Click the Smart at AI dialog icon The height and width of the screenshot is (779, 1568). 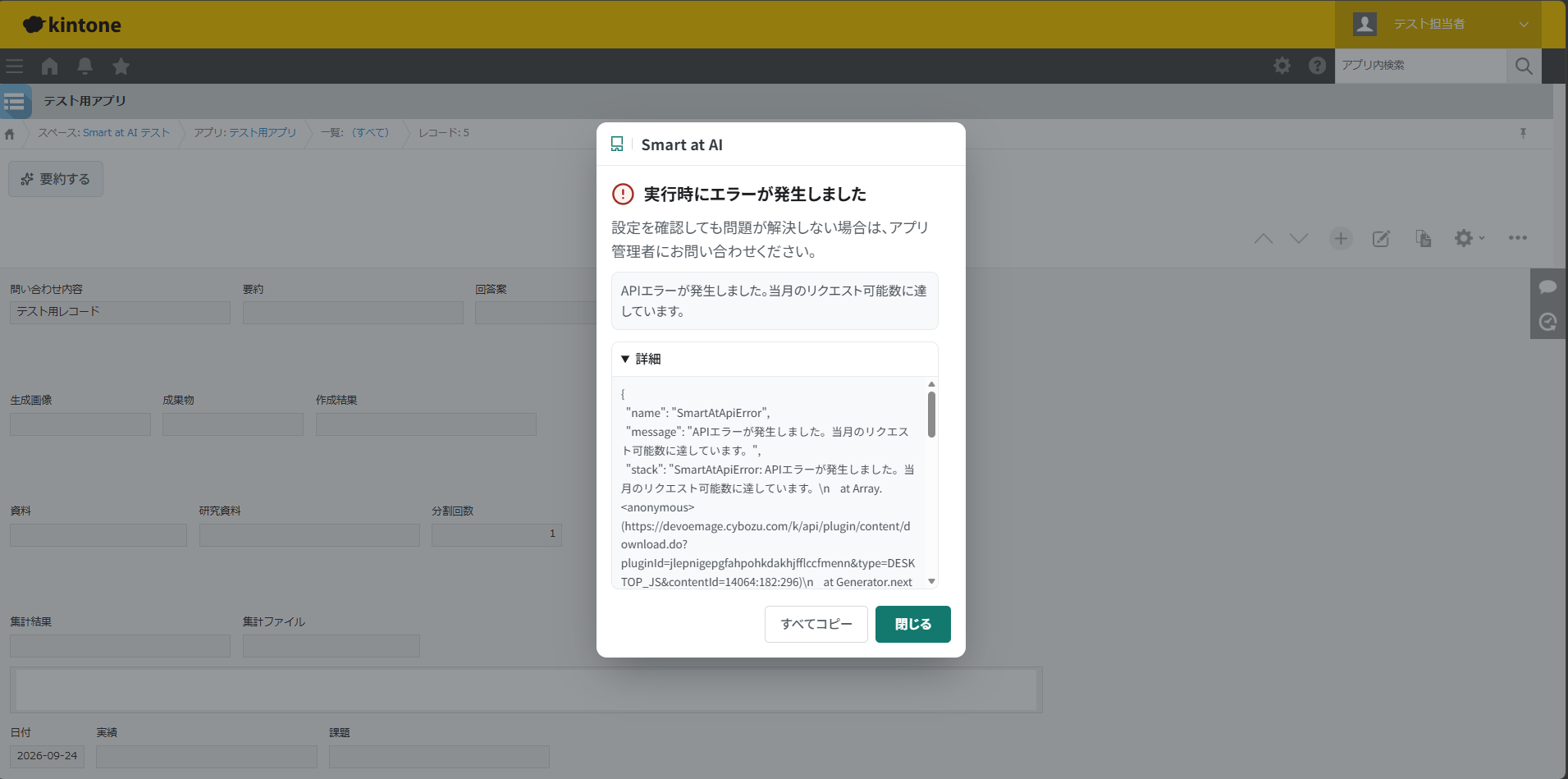[617, 144]
